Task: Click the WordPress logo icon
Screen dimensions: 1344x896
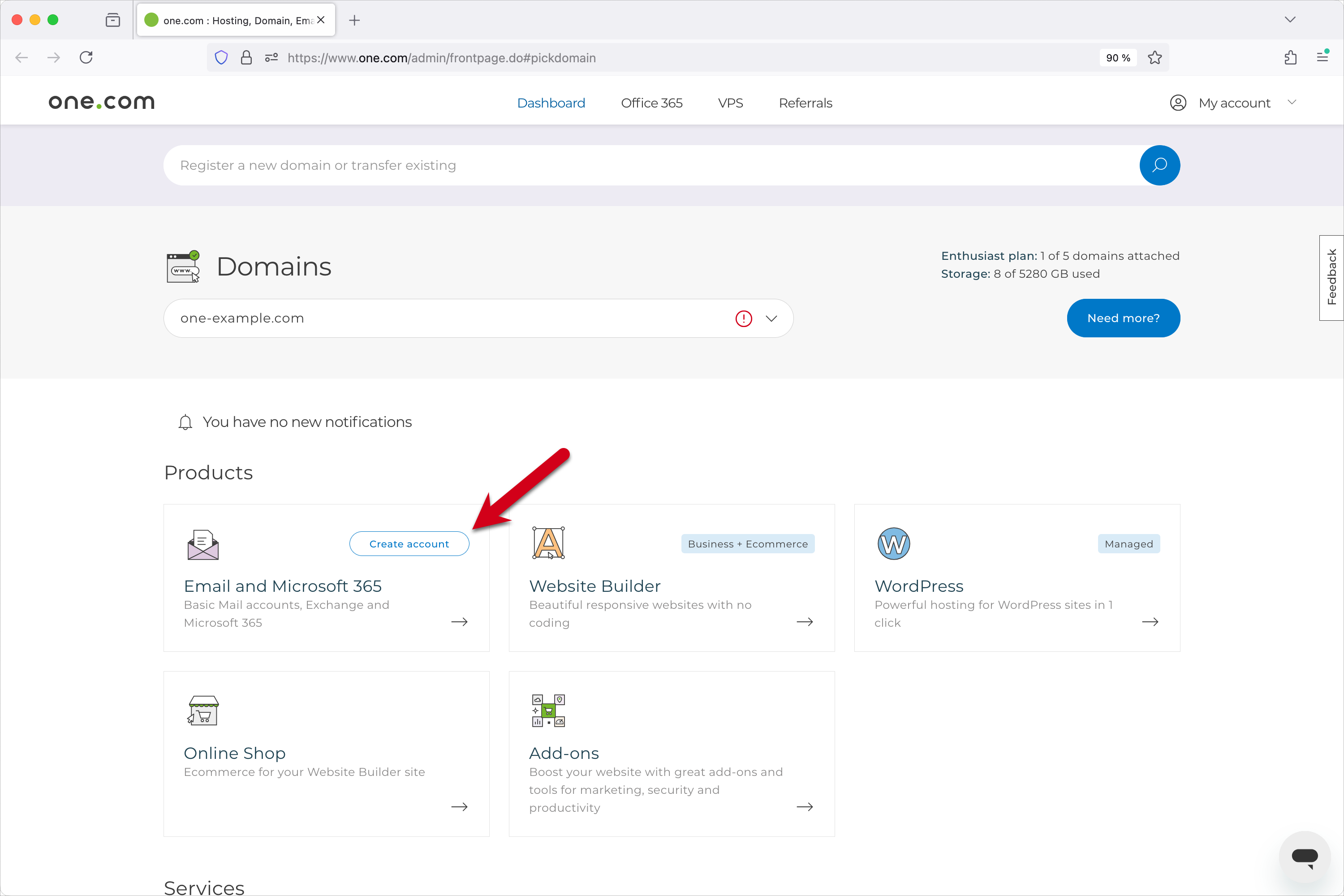Action: coord(893,543)
